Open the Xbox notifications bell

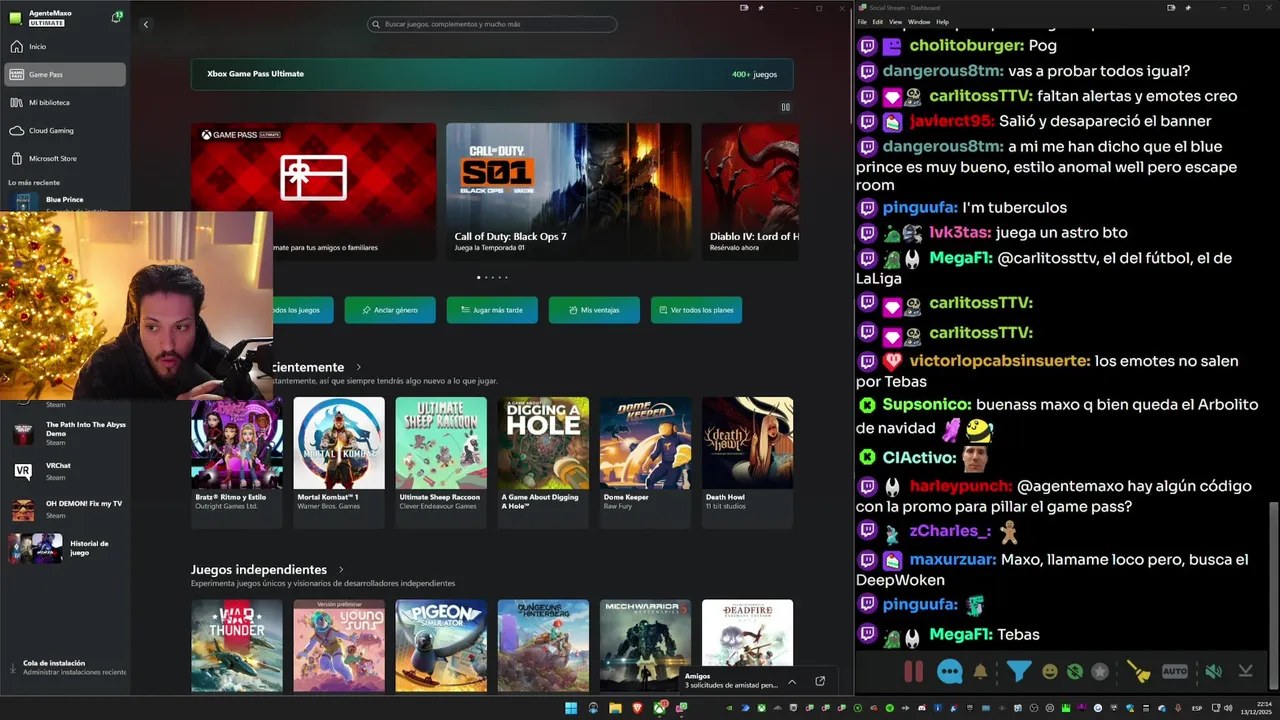[x=116, y=18]
